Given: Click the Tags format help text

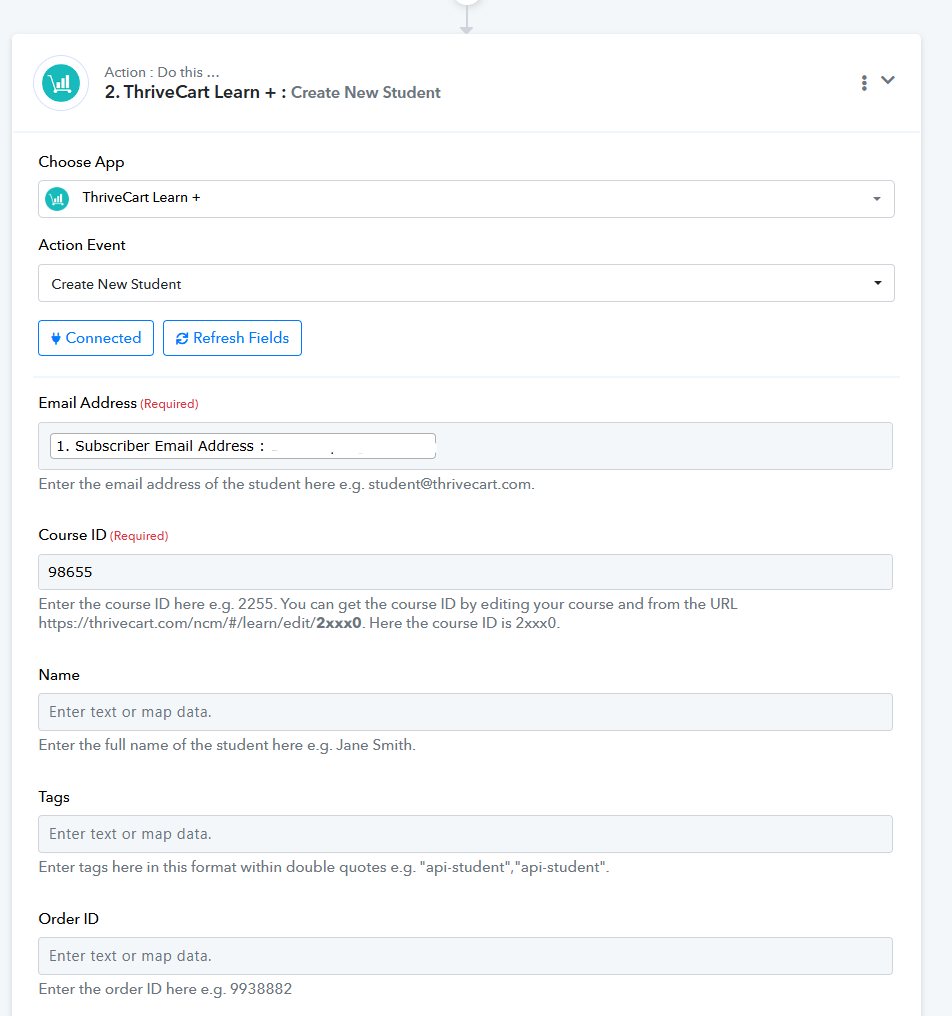Looking at the screenshot, I should 324,867.
